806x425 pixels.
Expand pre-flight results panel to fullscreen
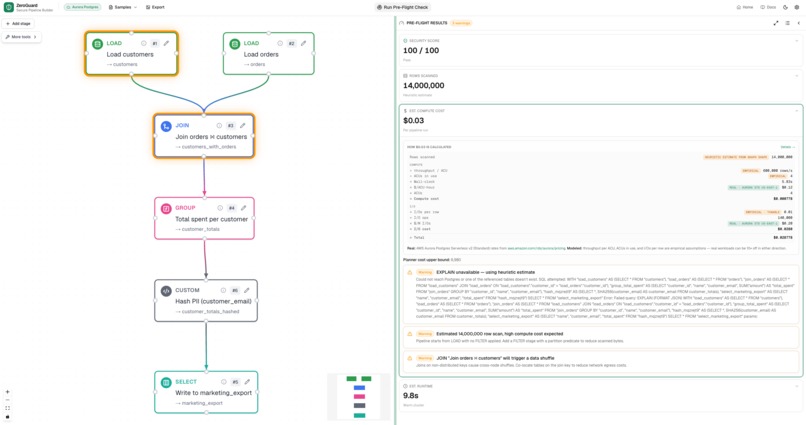[x=776, y=23]
